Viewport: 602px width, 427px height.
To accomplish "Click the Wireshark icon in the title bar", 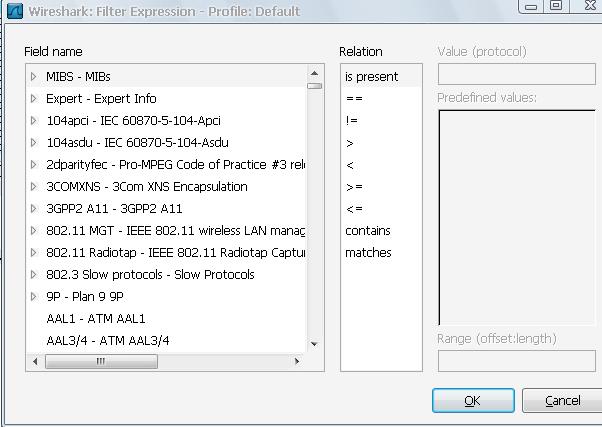I will tap(15, 11).
